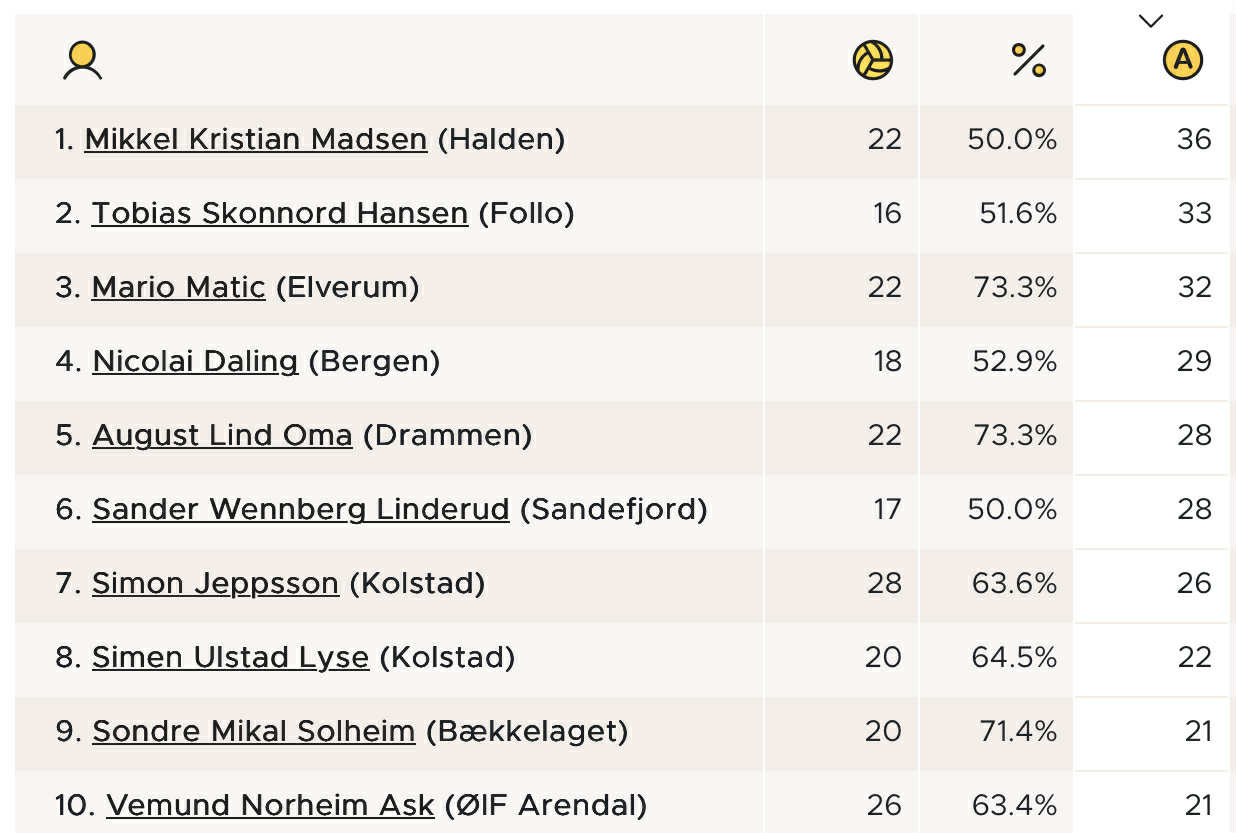Viewport: 1236px width, 833px height.
Task: Click the assists 'A' icon header
Action: point(1182,61)
